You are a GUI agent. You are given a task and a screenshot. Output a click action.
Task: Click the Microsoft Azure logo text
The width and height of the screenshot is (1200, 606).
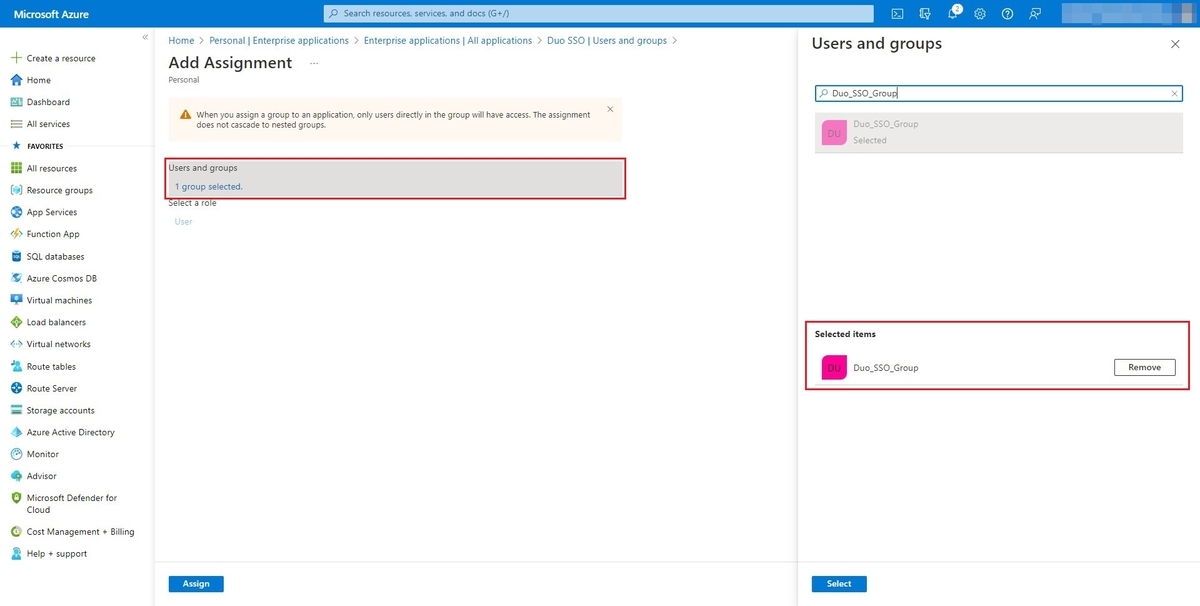(x=50, y=13)
